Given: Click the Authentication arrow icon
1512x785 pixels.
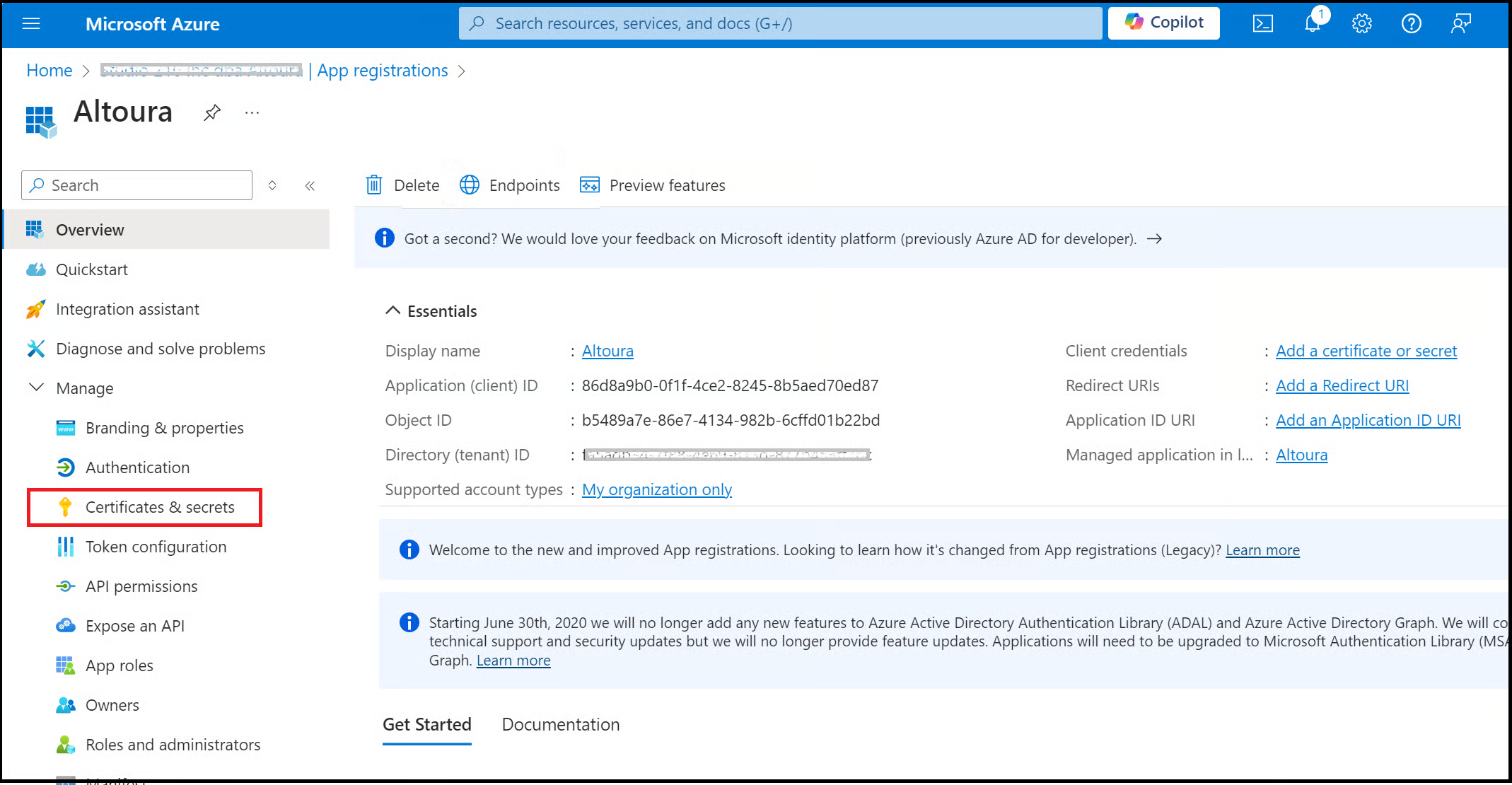Looking at the screenshot, I should (65, 467).
